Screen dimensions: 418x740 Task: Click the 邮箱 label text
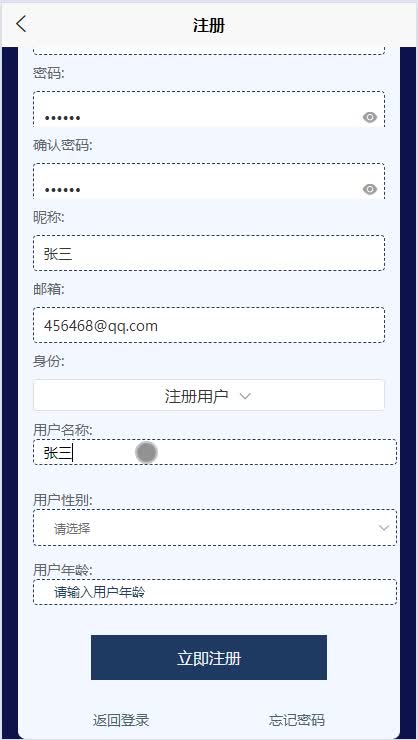coord(49,289)
